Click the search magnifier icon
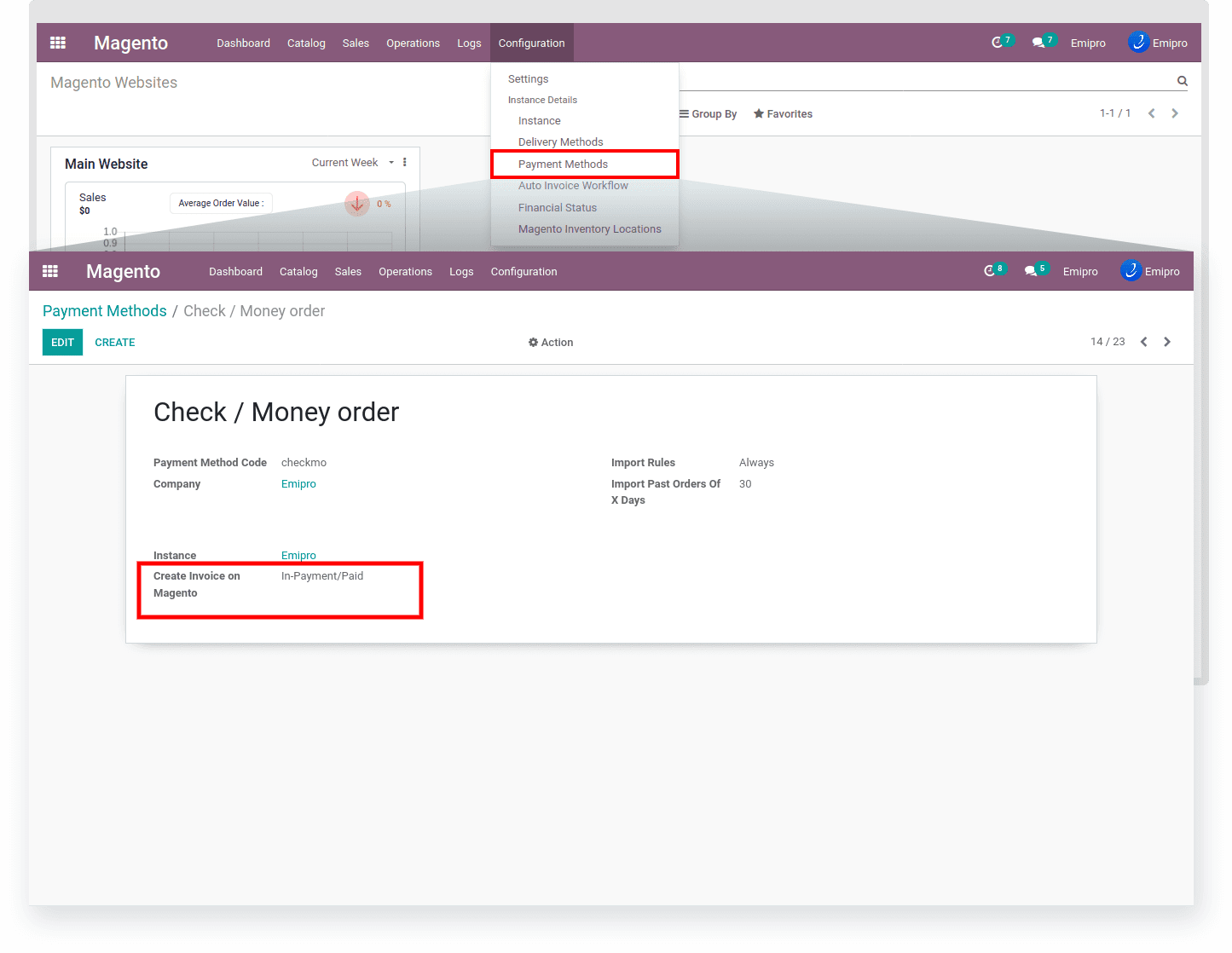The height and width of the screenshot is (953, 1232). (1182, 81)
